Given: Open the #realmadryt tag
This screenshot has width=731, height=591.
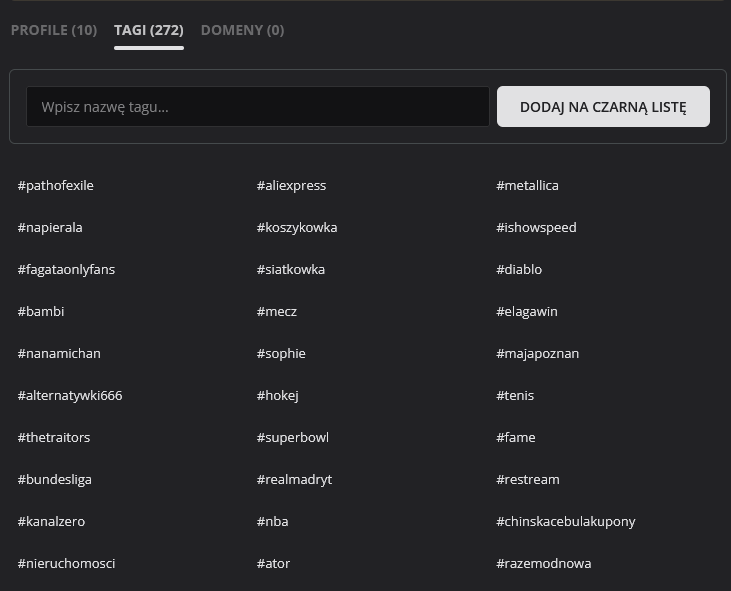Looking at the screenshot, I should (x=294, y=479).
